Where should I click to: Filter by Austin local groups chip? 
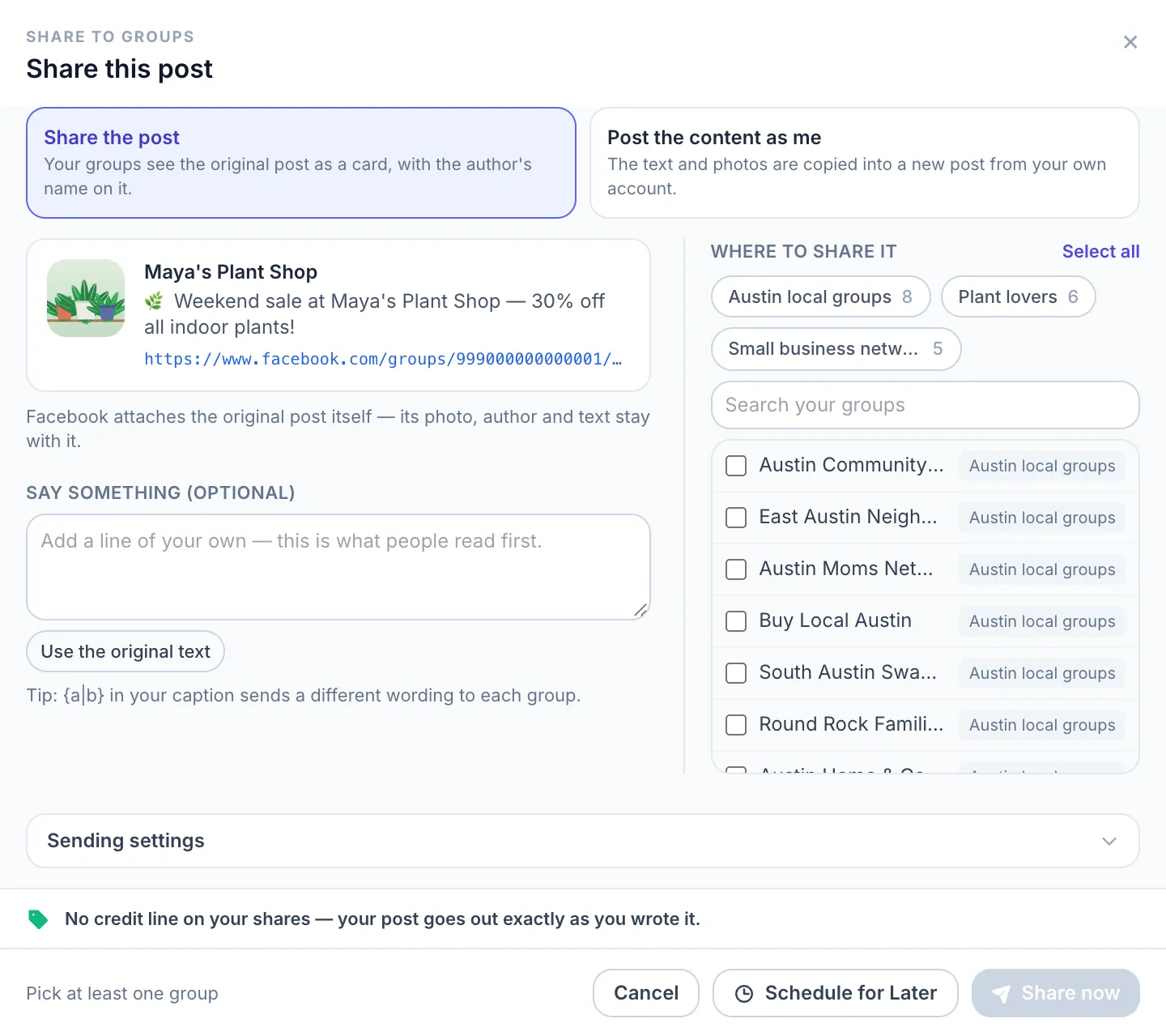coord(821,296)
